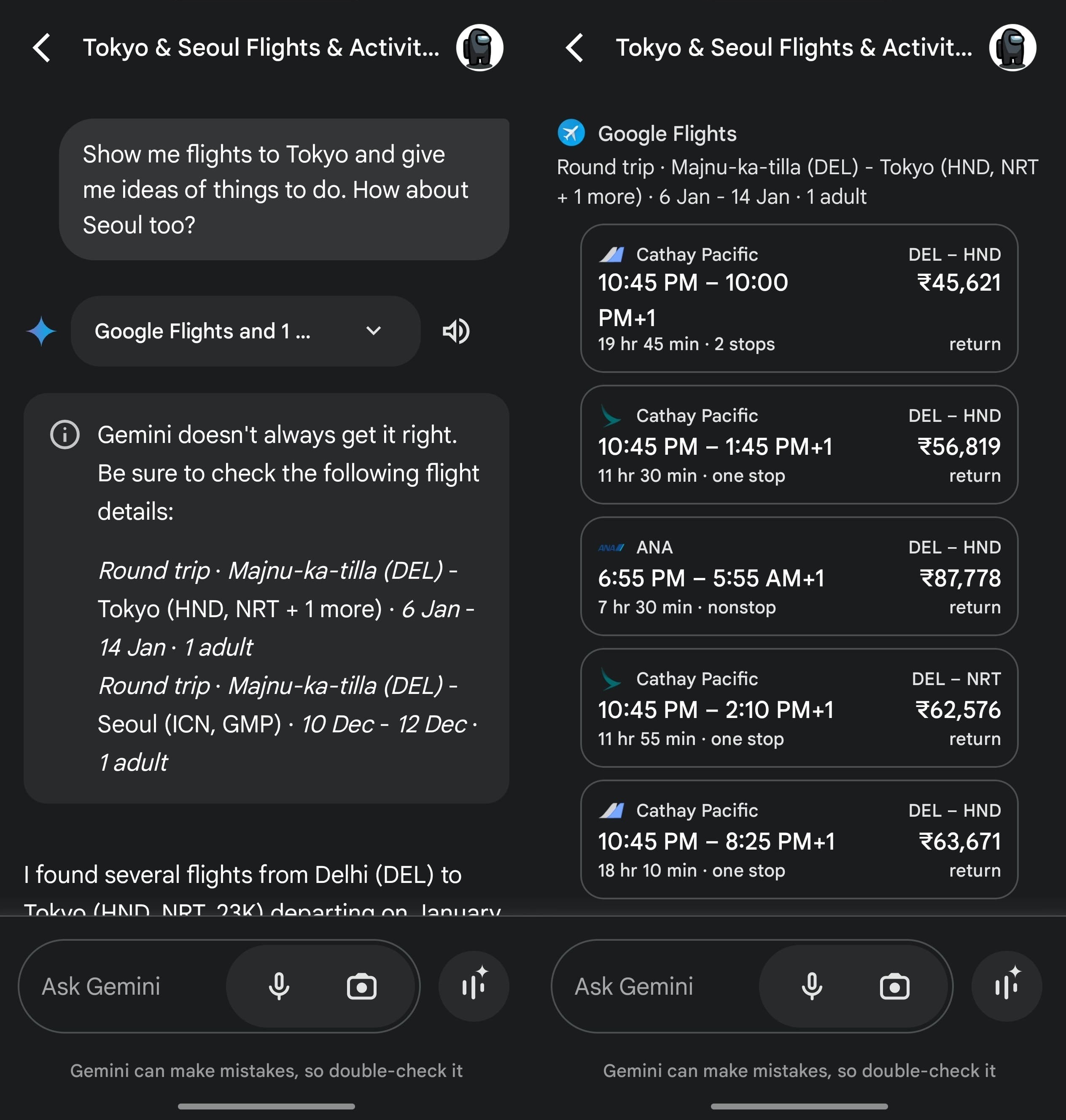Open profile avatar in right panel
The width and height of the screenshot is (1066, 1120).
coord(1012,48)
